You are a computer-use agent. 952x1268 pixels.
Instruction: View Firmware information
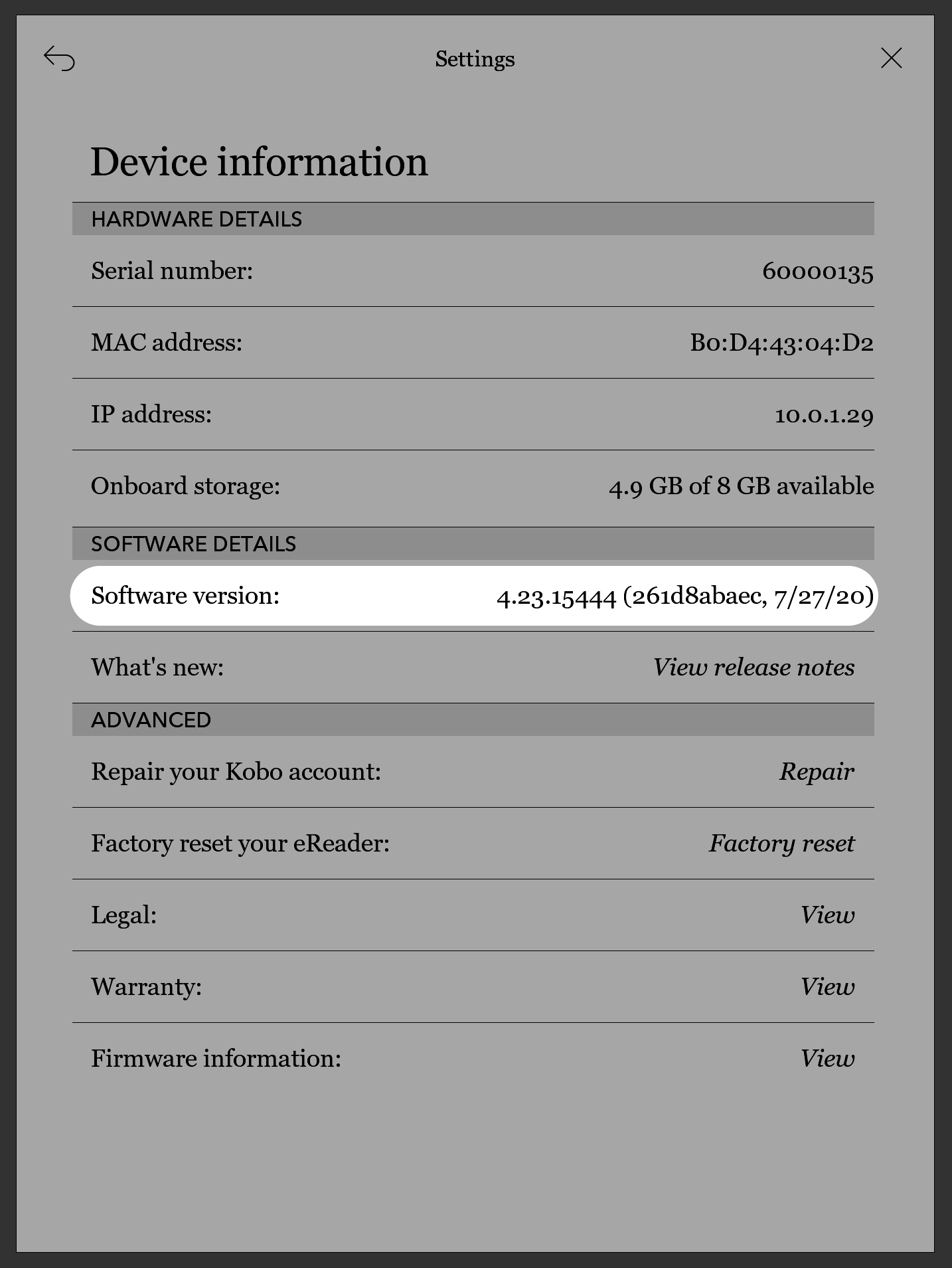827,1059
